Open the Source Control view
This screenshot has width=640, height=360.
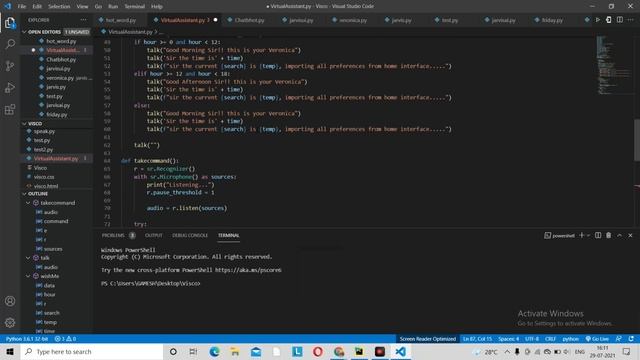10,66
